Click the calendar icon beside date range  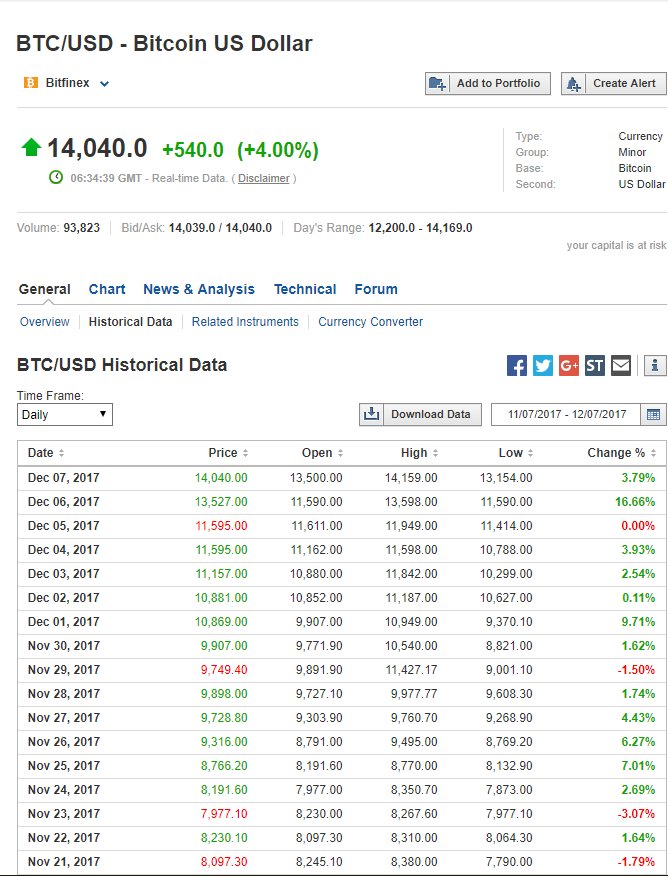pyautogui.click(x=653, y=415)
